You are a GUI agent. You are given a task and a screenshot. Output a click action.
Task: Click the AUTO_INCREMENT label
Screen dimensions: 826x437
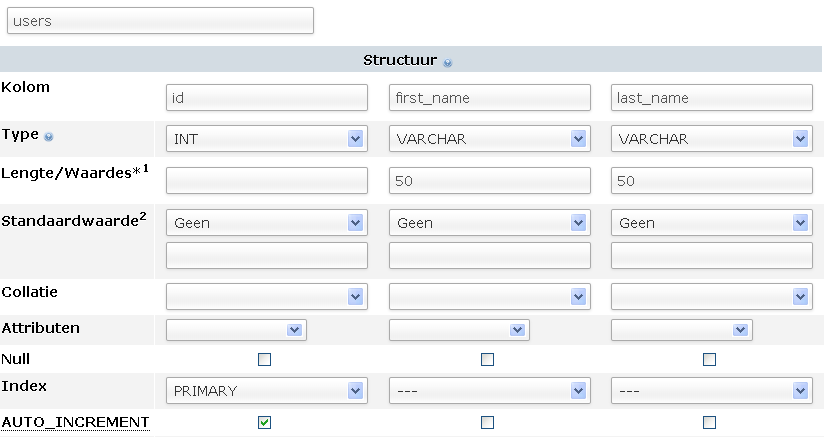click(x=75, y=422)
